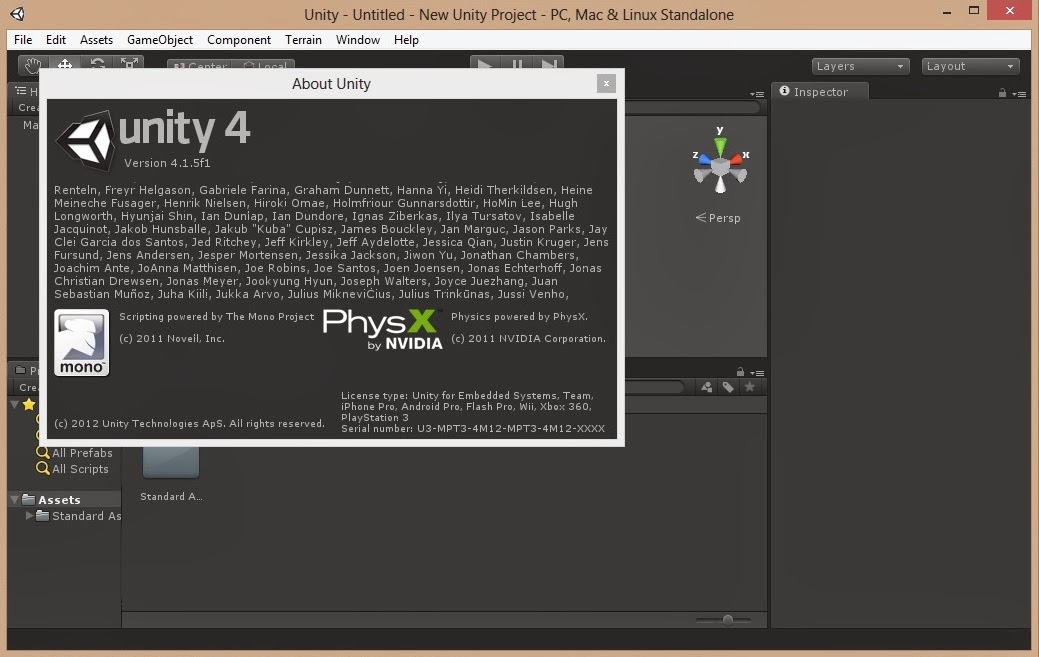
Task: Switch to the Inspector tab
Action: coord(820,91)
